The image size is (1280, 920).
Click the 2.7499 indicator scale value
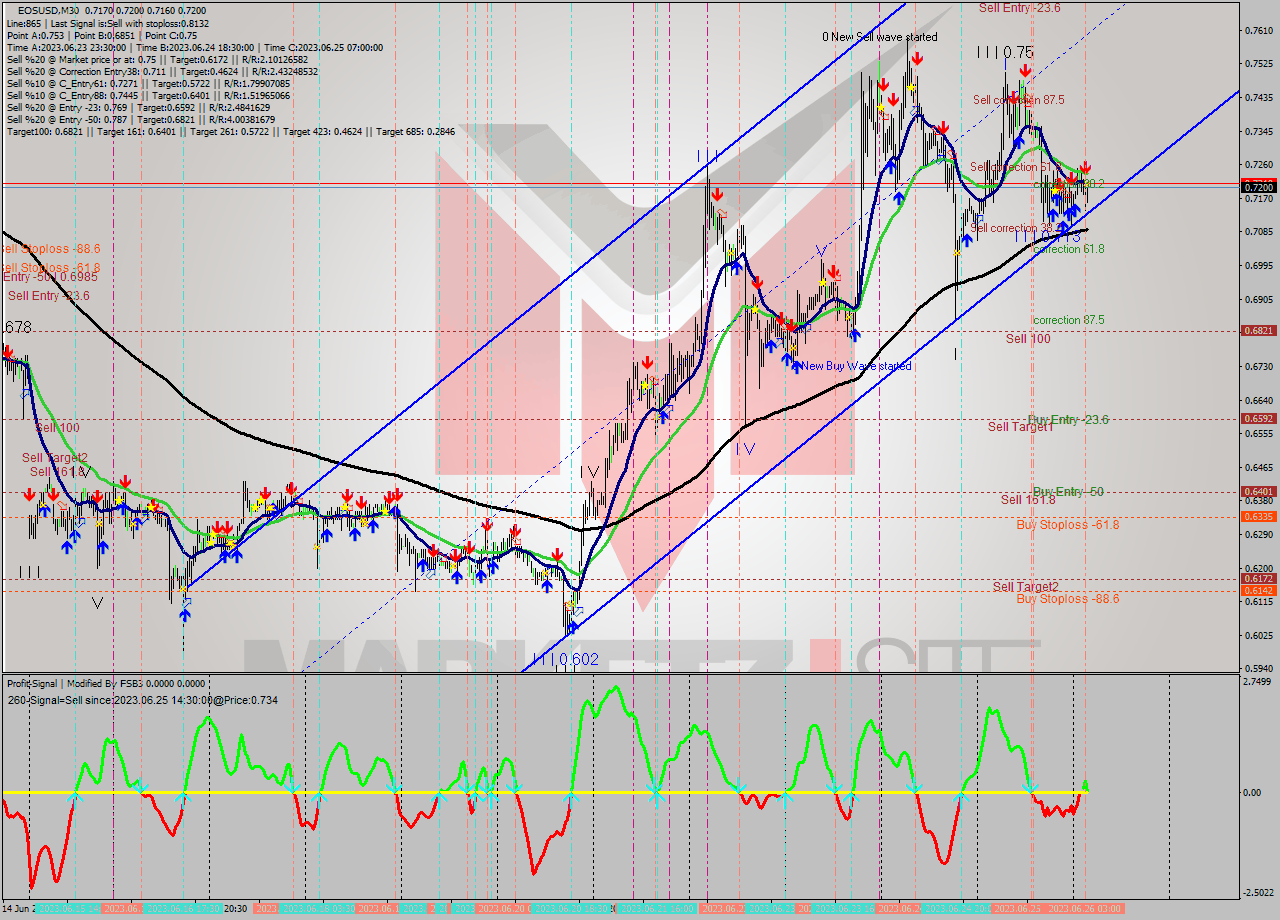click(1258, 681)
